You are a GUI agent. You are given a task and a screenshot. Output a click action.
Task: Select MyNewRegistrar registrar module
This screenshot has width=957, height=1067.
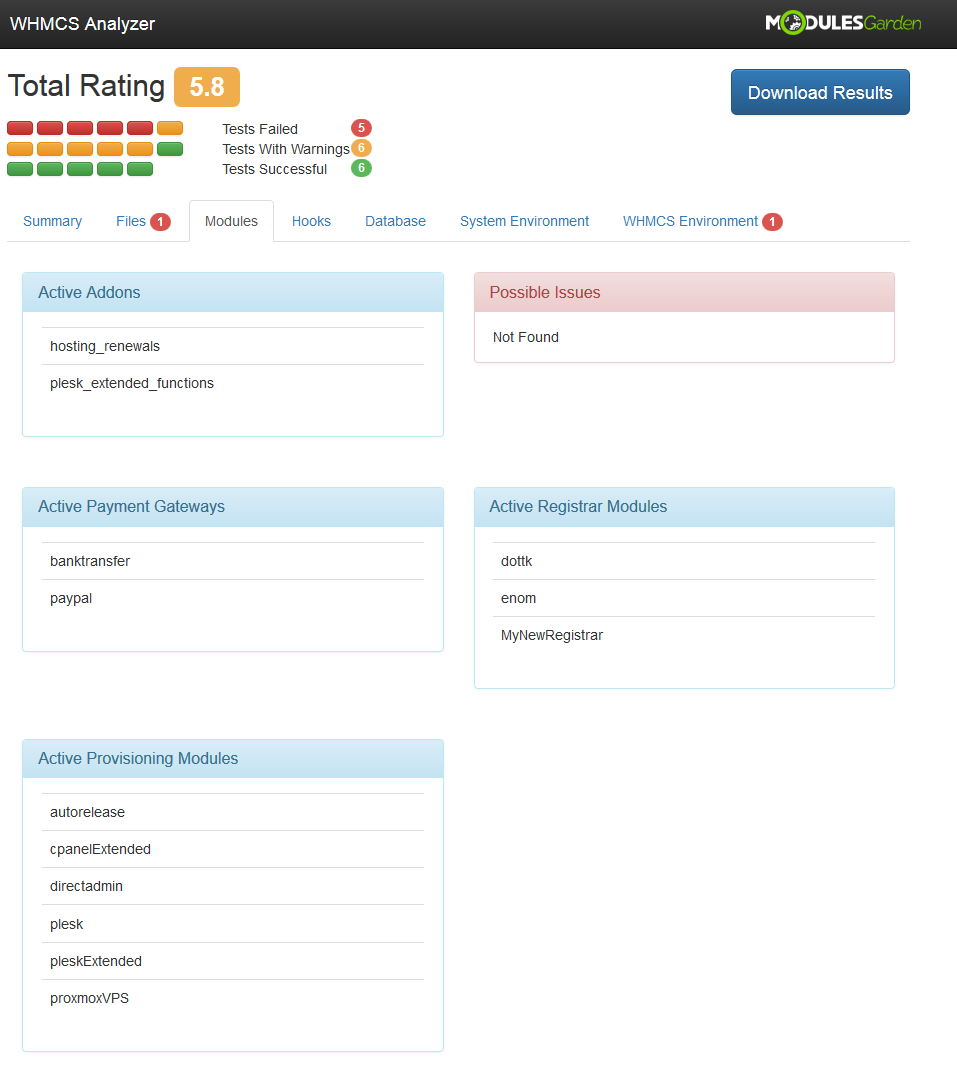pos(684,635)
